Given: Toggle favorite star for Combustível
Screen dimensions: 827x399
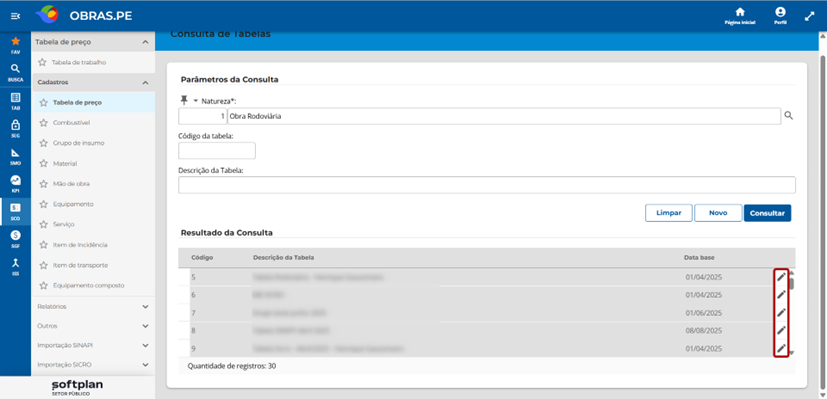Looking at the screenshot, I should click(x=43, y=123).
